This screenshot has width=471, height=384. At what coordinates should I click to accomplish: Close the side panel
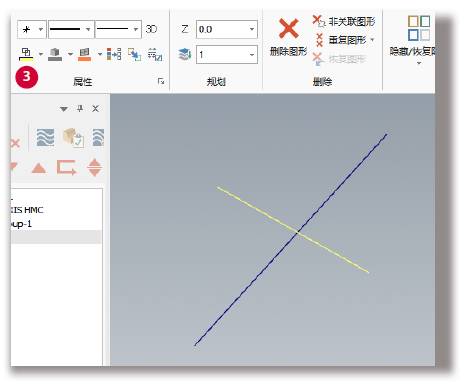coord(95,108)
